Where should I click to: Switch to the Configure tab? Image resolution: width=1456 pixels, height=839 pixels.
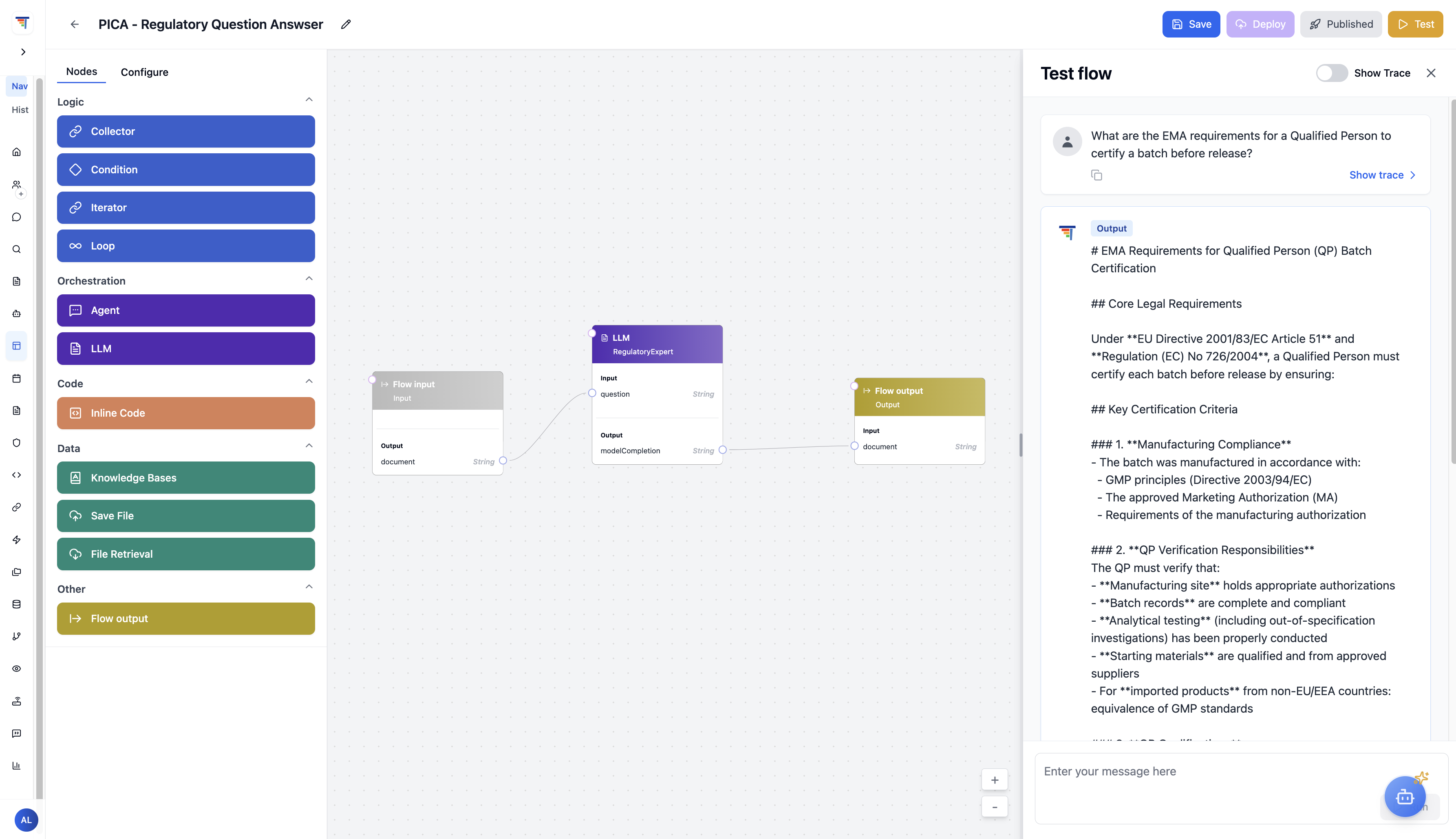(x=145, y=72)
